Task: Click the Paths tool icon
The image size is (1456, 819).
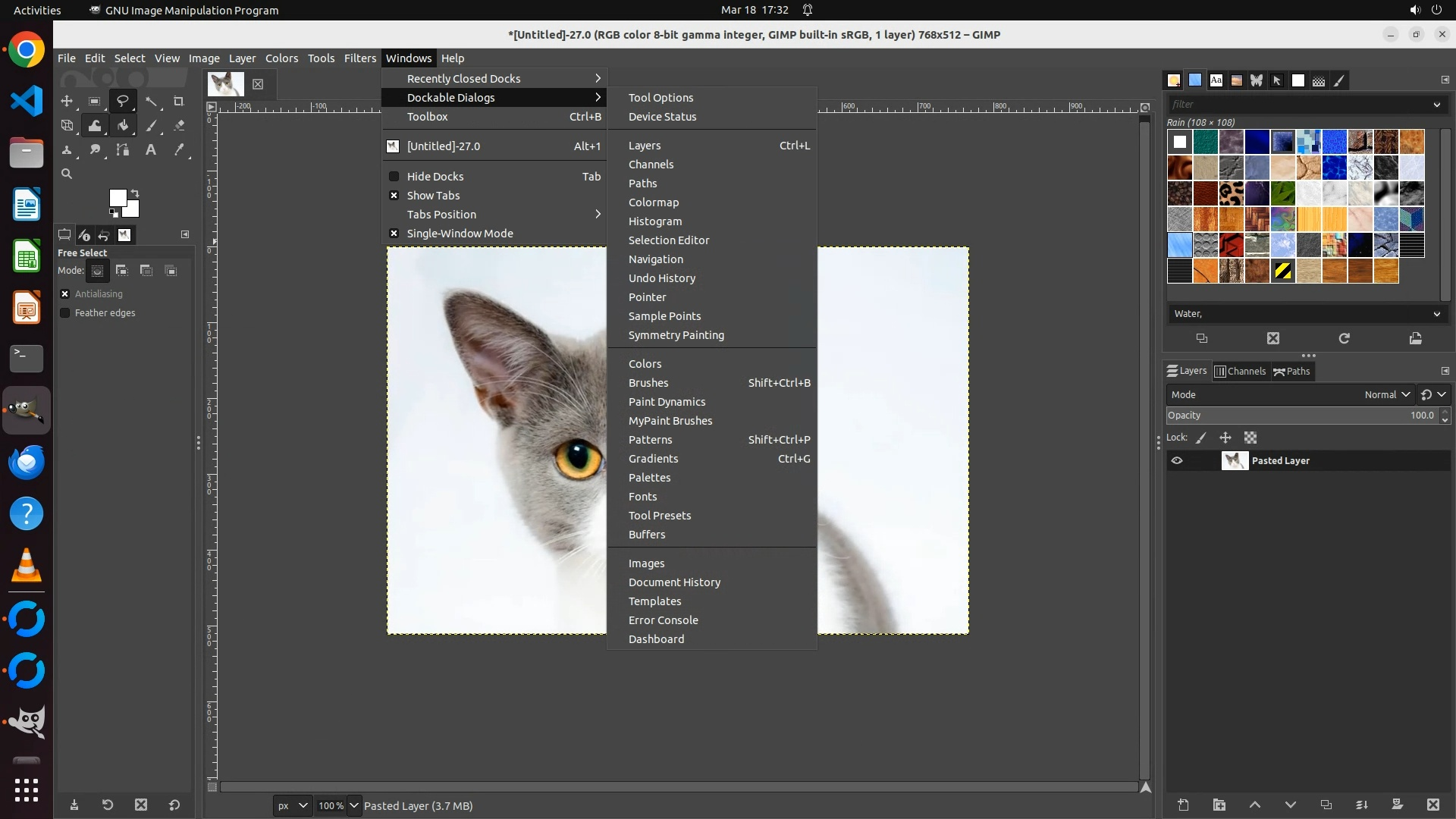Action: click(123, 150)
